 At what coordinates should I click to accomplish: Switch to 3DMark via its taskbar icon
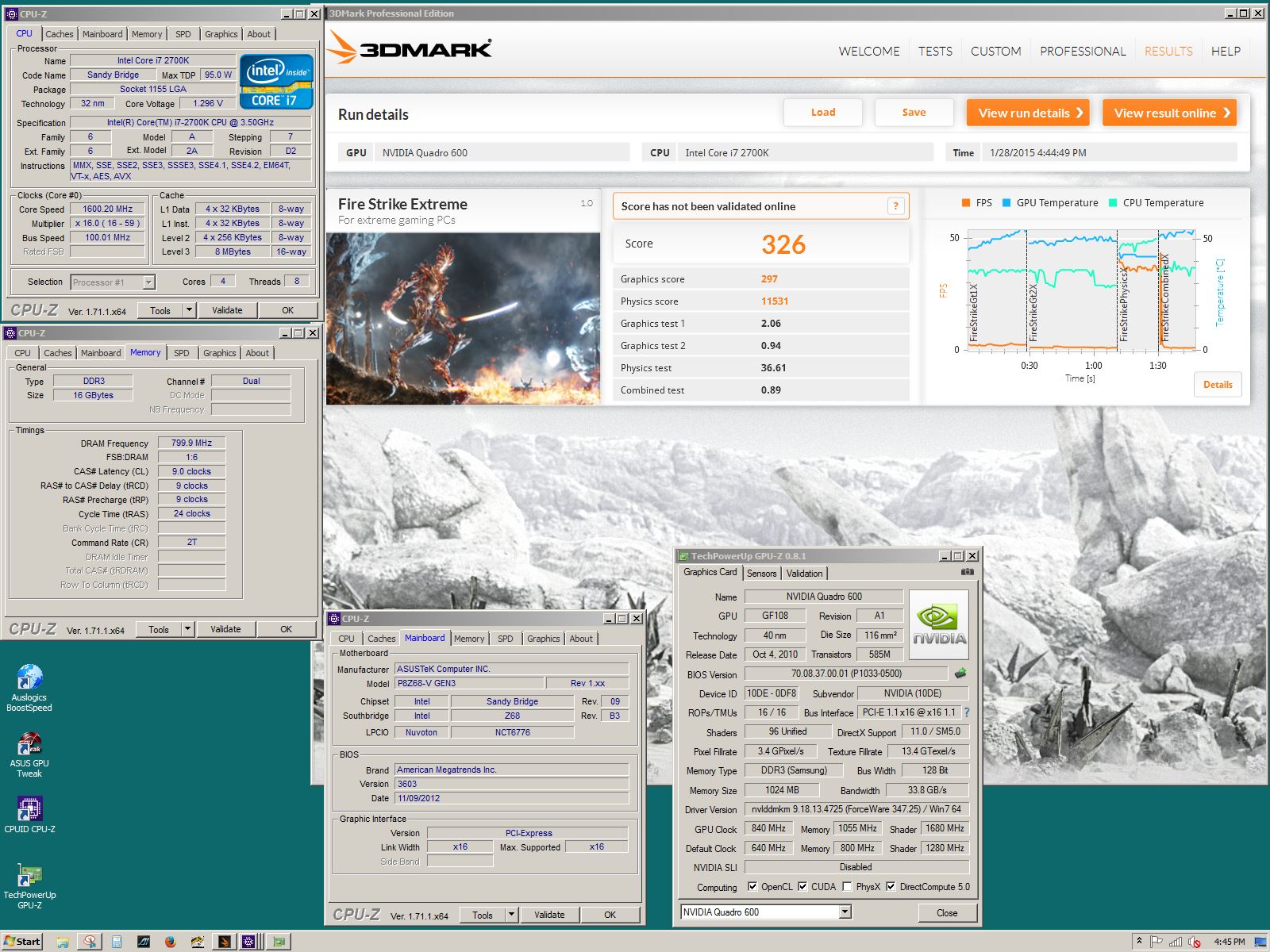[x=225, y=942]
